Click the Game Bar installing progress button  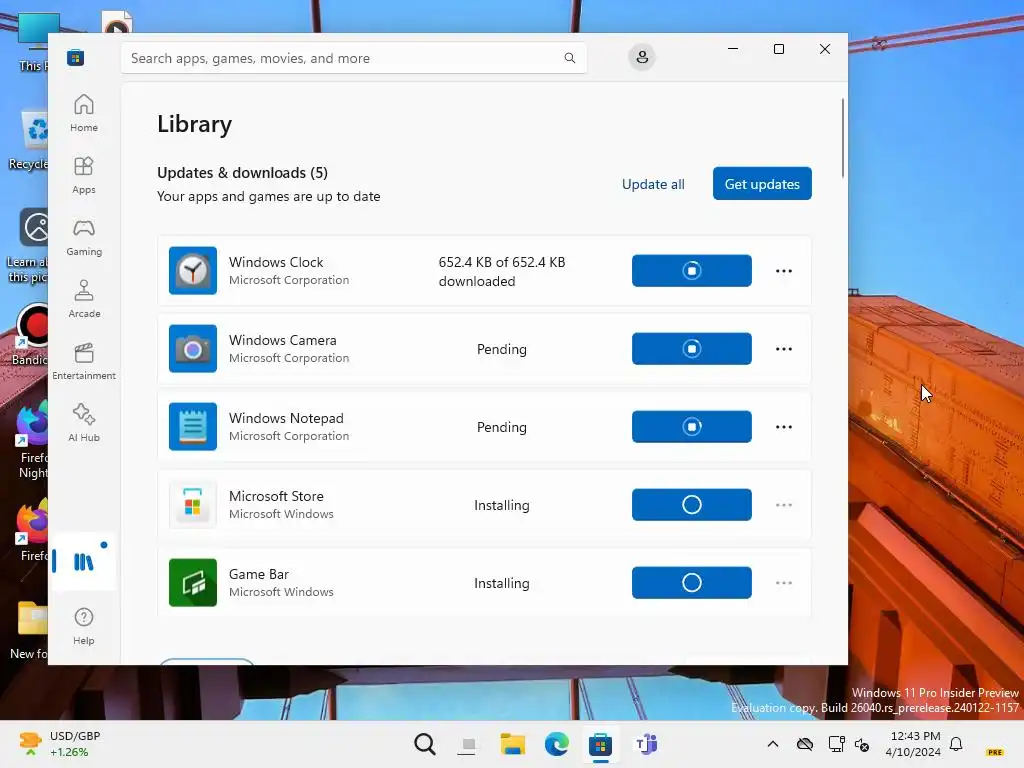tap(692, 583)
